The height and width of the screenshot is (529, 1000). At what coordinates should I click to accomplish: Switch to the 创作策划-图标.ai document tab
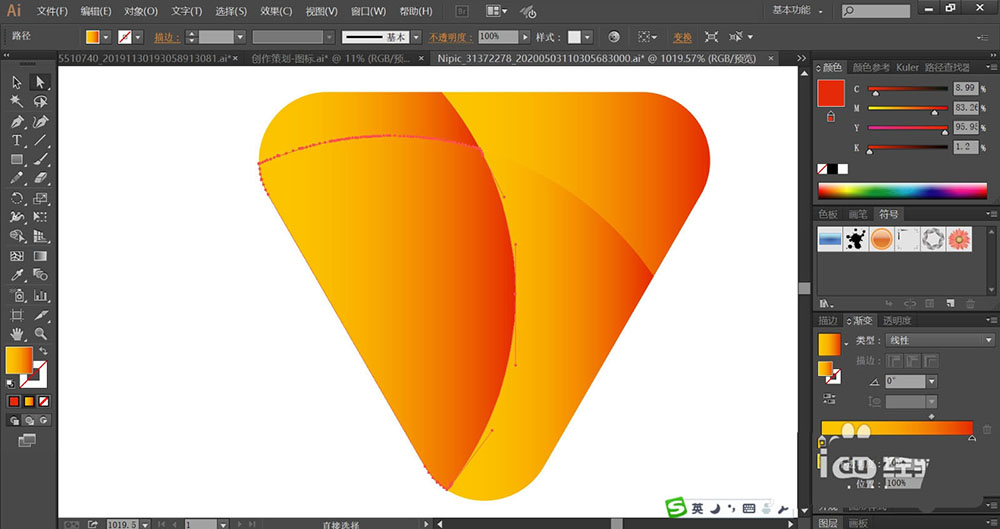point(332,59)
